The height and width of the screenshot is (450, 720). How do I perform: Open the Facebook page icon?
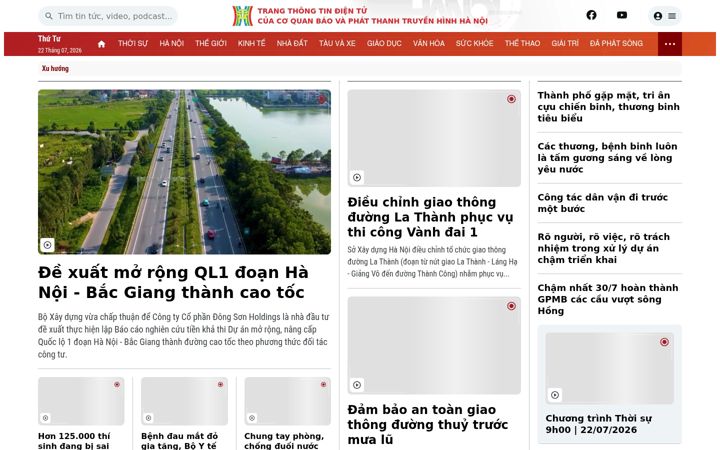tap(591, 15)
